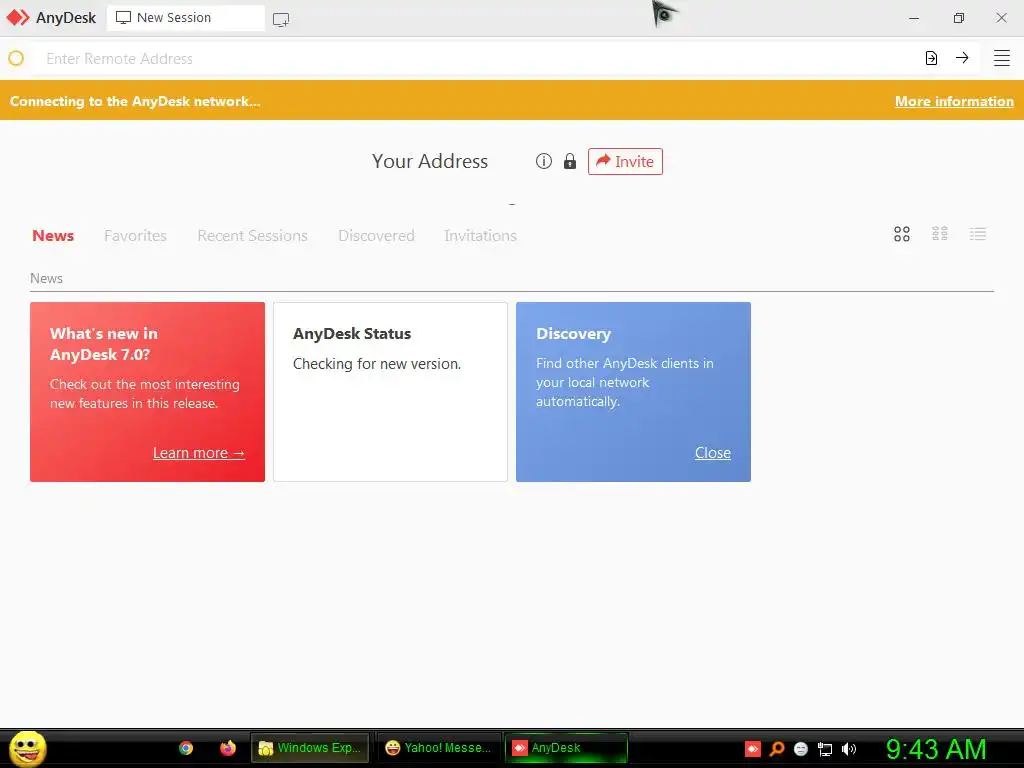Screen dimensions: 1024x768
Task: Click the AnyDesk taskbar button
Action: (x=566, y=748)
